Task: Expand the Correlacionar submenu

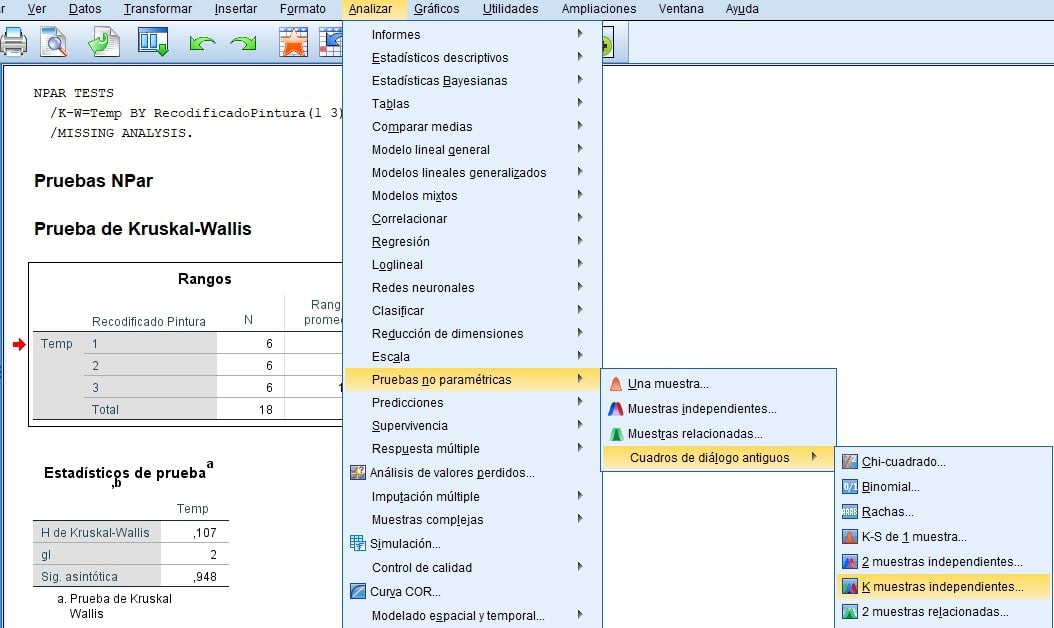Action: coord(472,219)
